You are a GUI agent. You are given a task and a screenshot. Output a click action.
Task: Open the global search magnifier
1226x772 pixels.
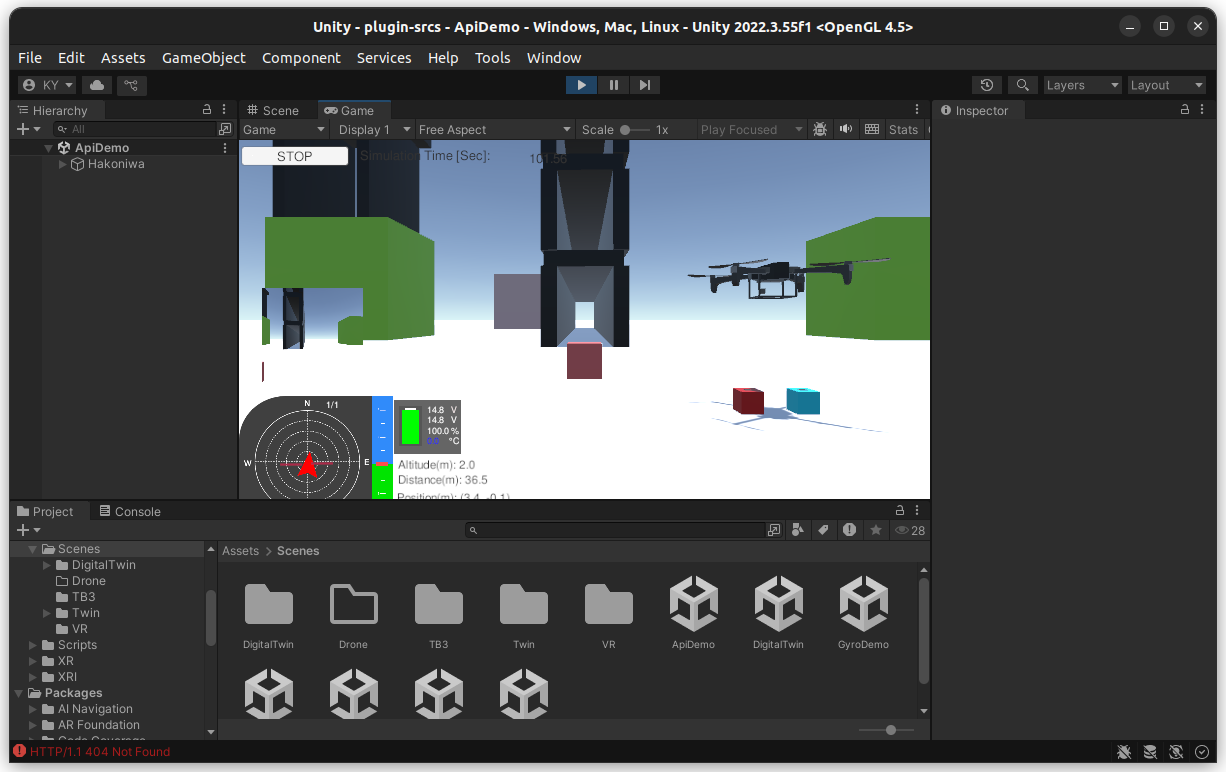1022,85
